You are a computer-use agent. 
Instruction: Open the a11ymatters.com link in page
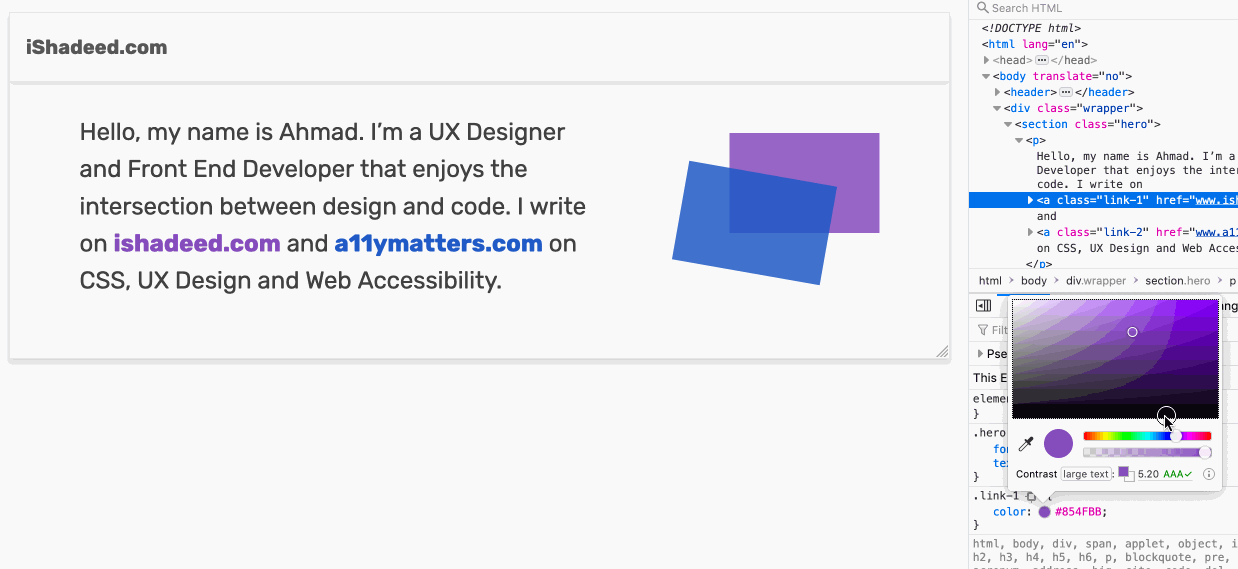point(438,244)
